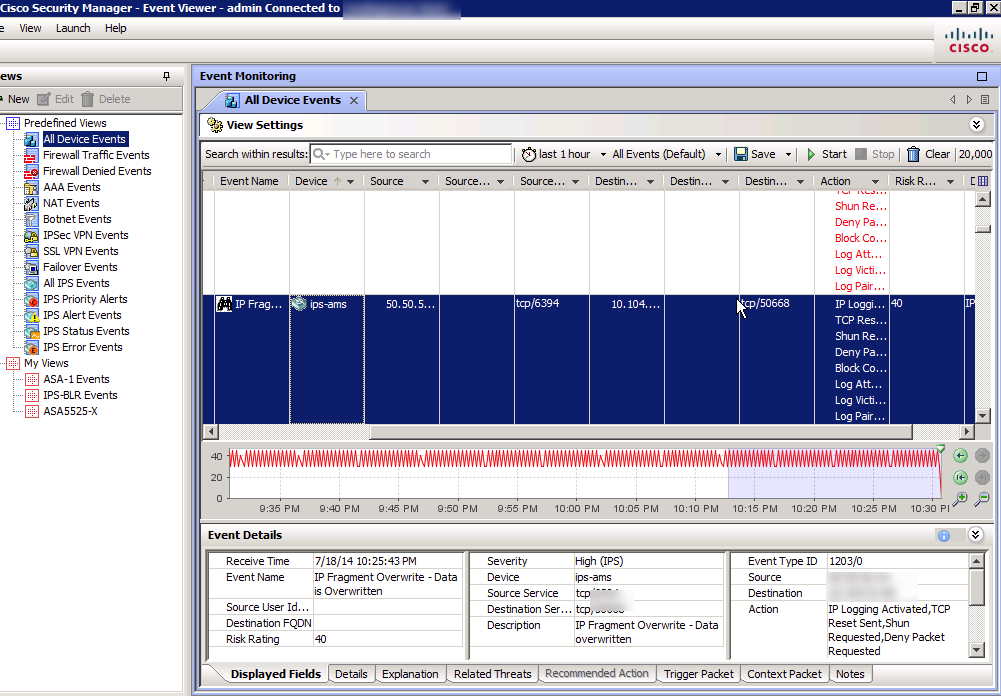Screen dimensions: 1001x696
Task: Switch to the Trigger Packet tab
Action: 698,674
